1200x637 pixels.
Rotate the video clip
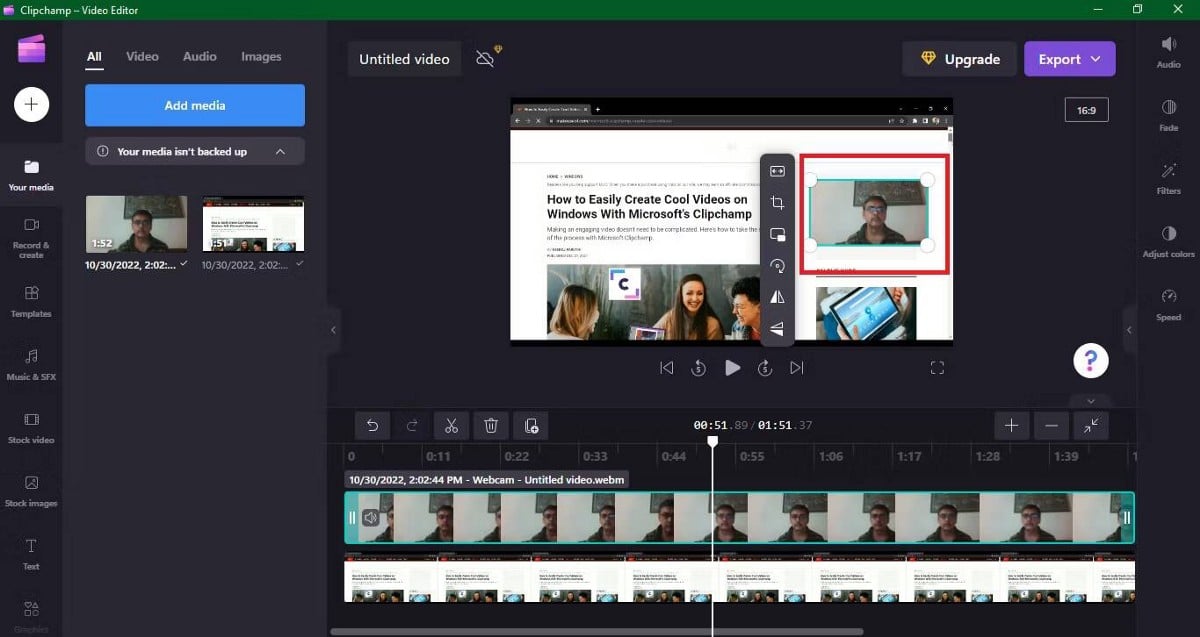pos(778,266)
